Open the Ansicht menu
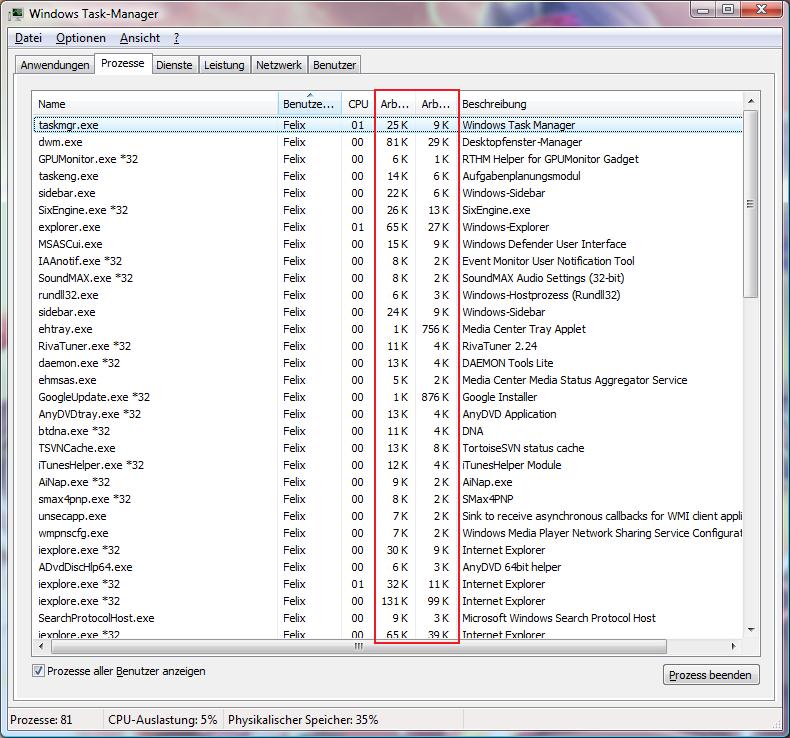 tap(140, 38)
